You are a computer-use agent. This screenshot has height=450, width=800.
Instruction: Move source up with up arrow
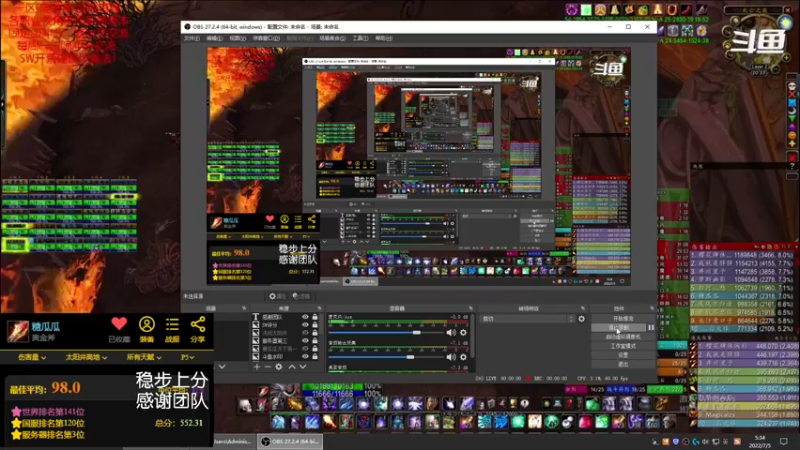[292, 366]
